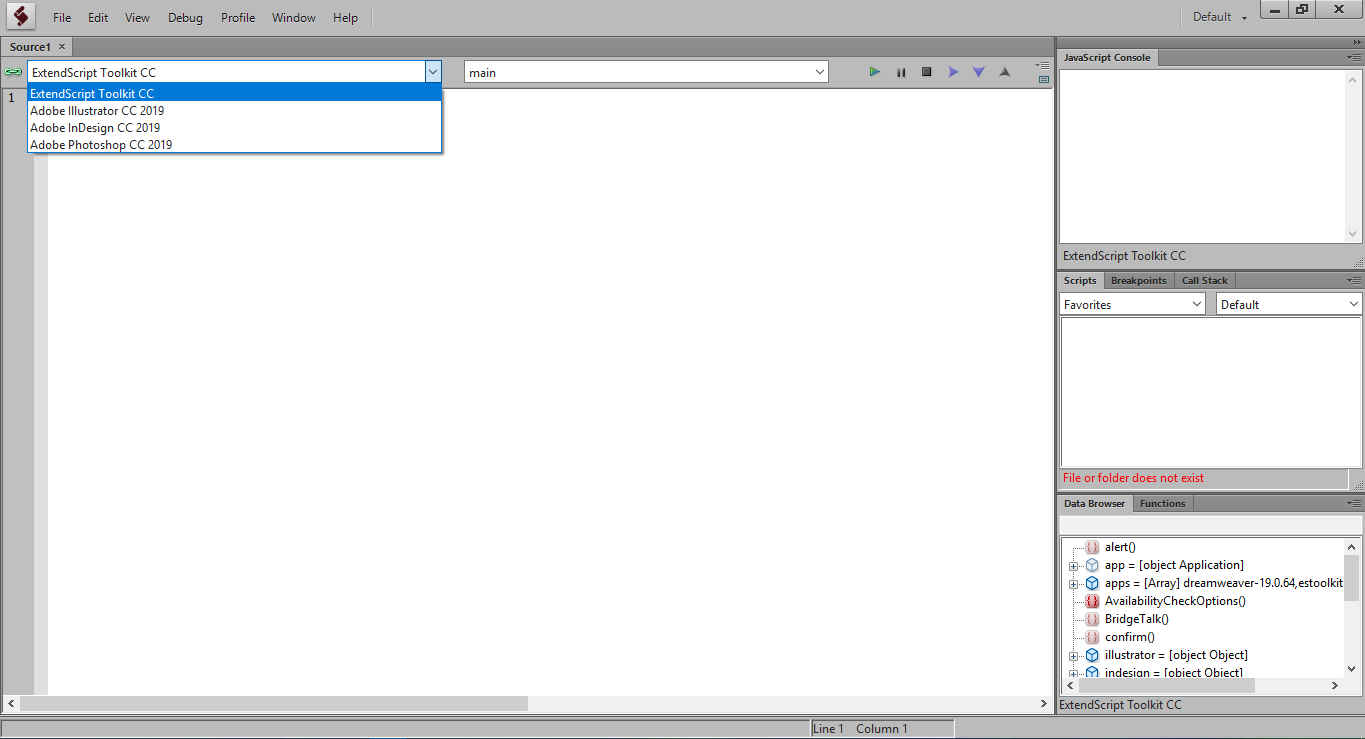The width and height of the screenshot is (1365, 739).
Task: Choose Adobe Photoshop CC 2019 target
Action: 234,145
